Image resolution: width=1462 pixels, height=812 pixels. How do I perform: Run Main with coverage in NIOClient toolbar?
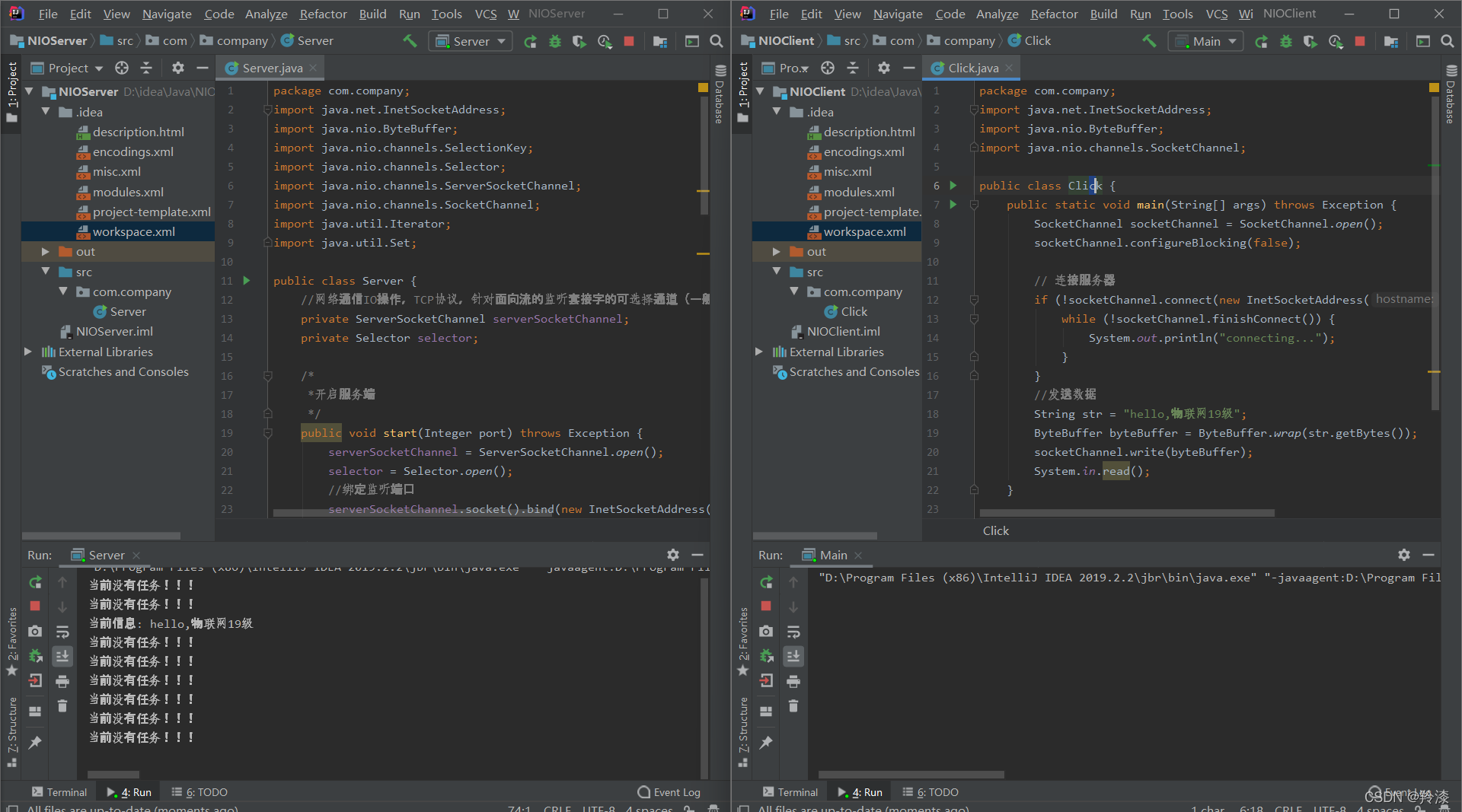[x=1310, y=41]
